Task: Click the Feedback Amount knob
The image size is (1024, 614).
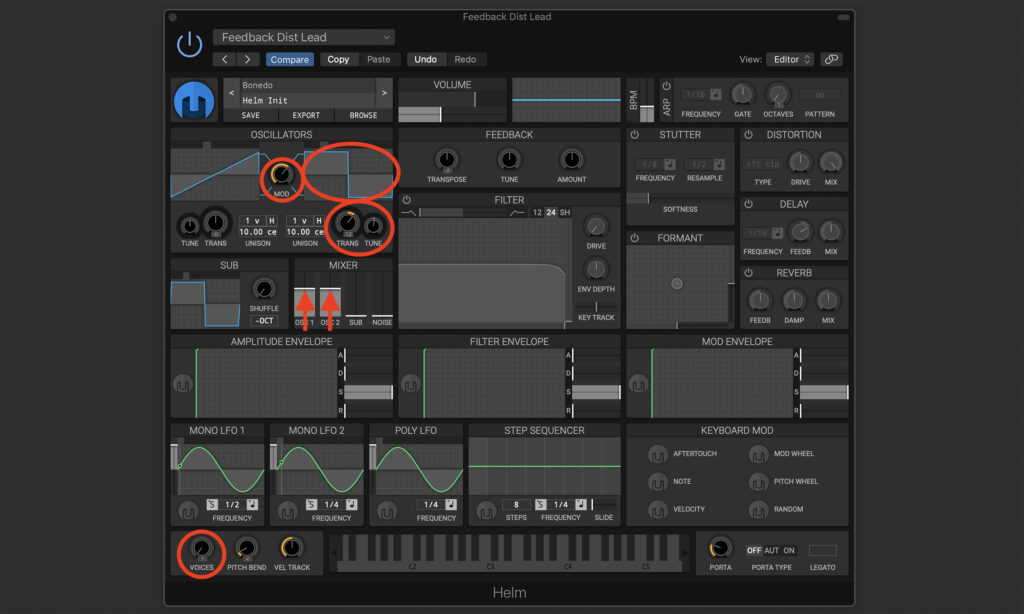Action: (x=571, y=159)
